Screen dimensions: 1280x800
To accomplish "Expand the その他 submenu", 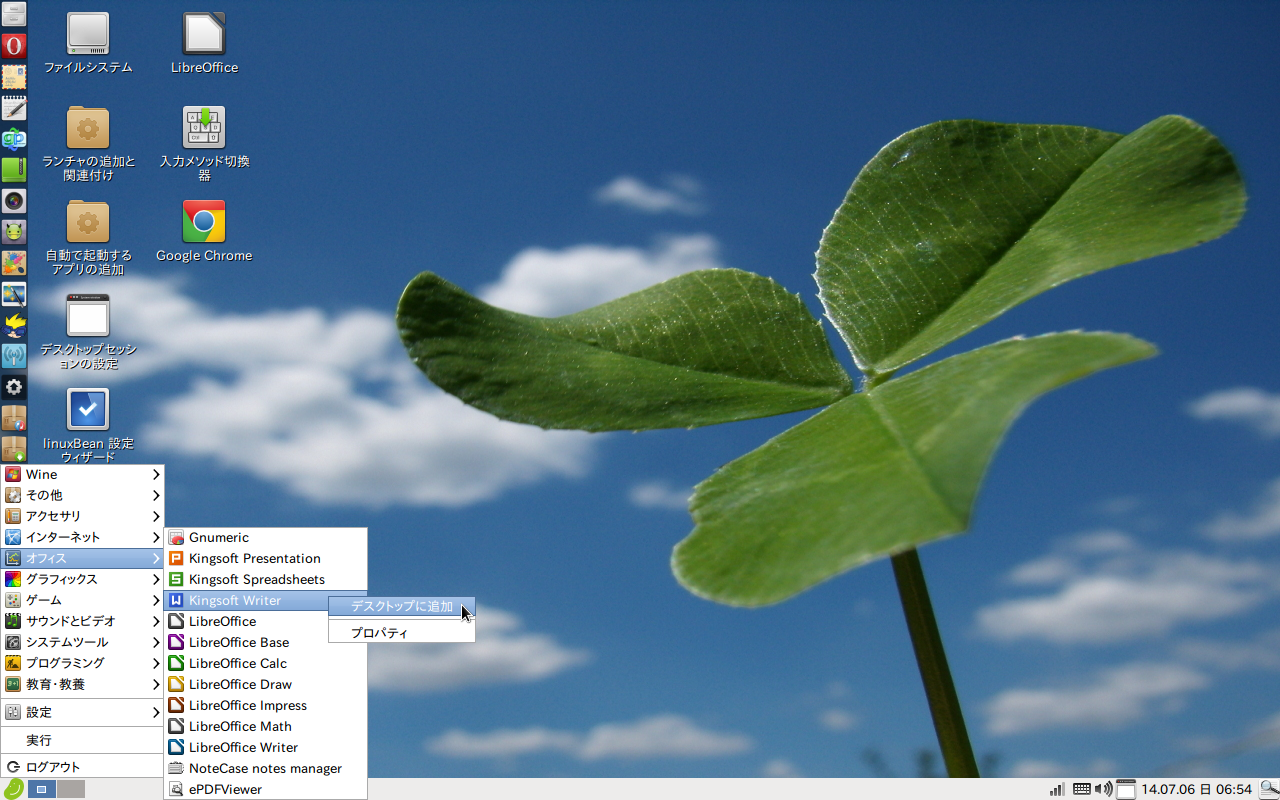I will click(x=82, y=495).
